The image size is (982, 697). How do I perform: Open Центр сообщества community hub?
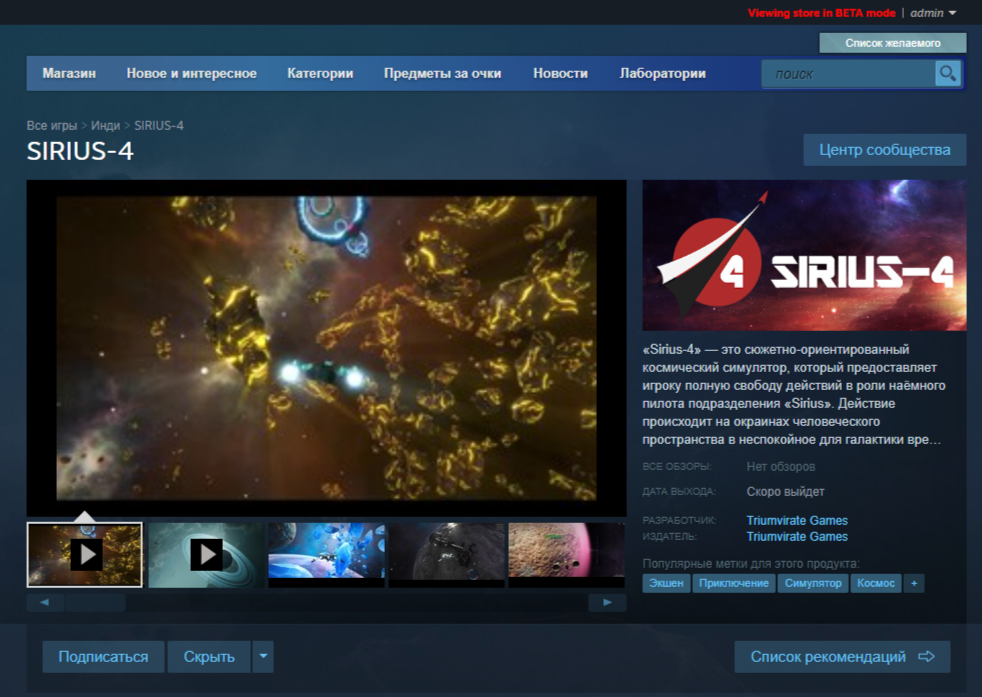[x=884, y=150]
